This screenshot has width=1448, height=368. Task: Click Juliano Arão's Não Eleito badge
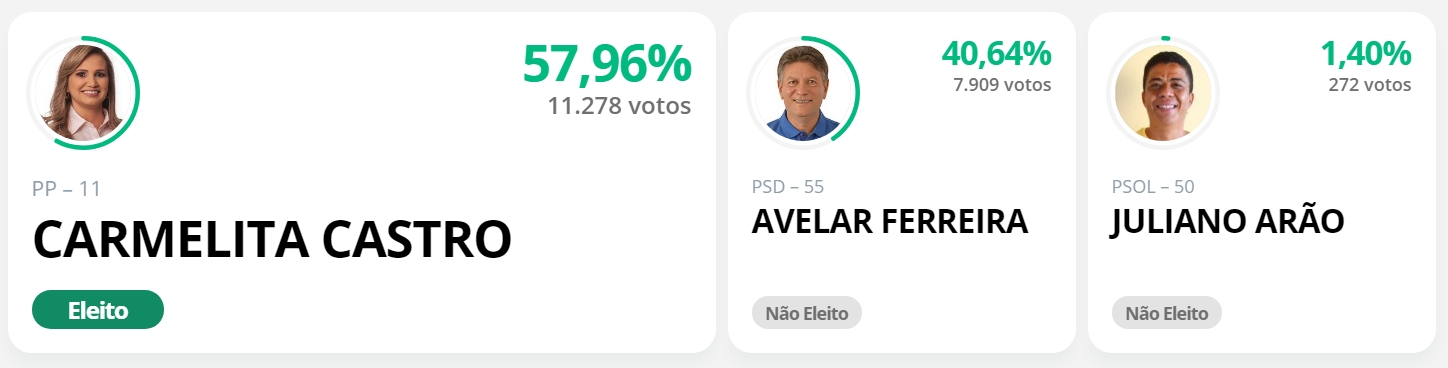(x=1167, y=313)
